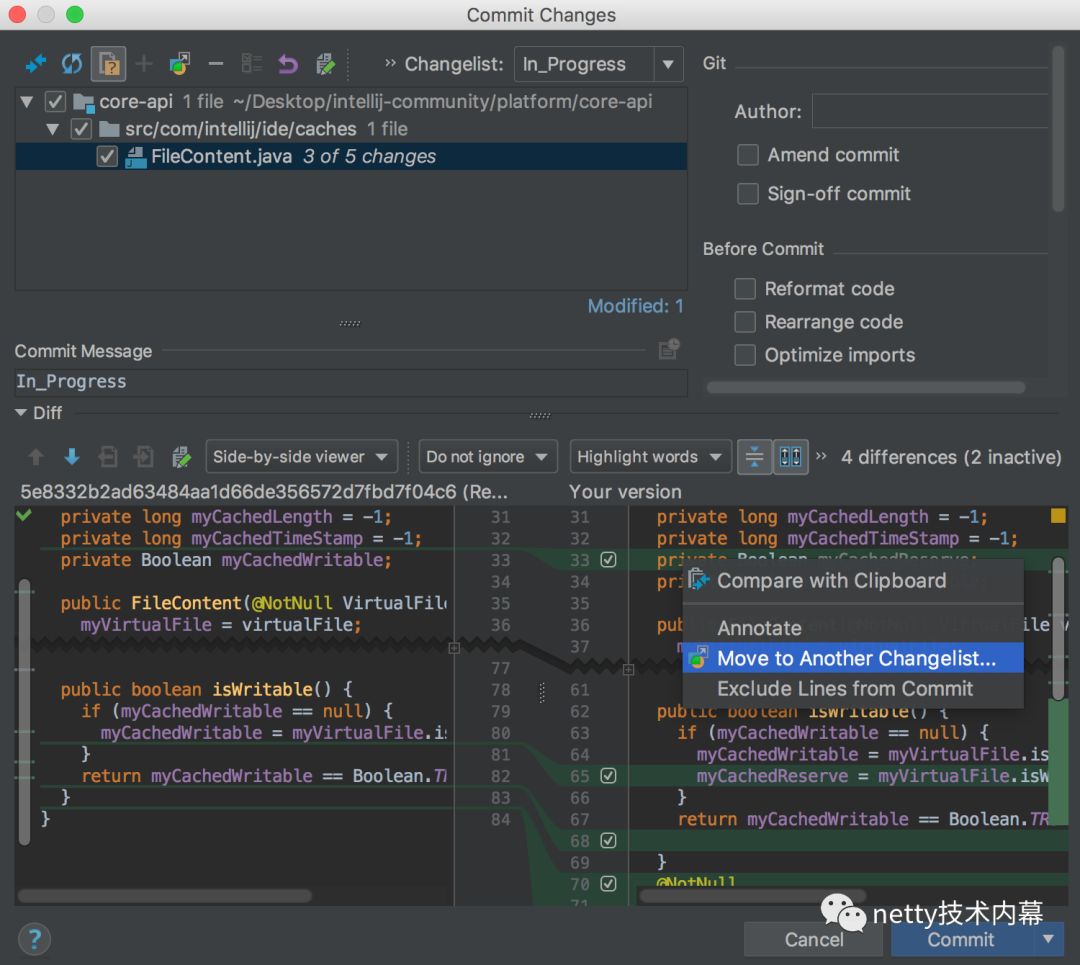
Task: Check the Rearrange code option
Action: click(745, 322)
